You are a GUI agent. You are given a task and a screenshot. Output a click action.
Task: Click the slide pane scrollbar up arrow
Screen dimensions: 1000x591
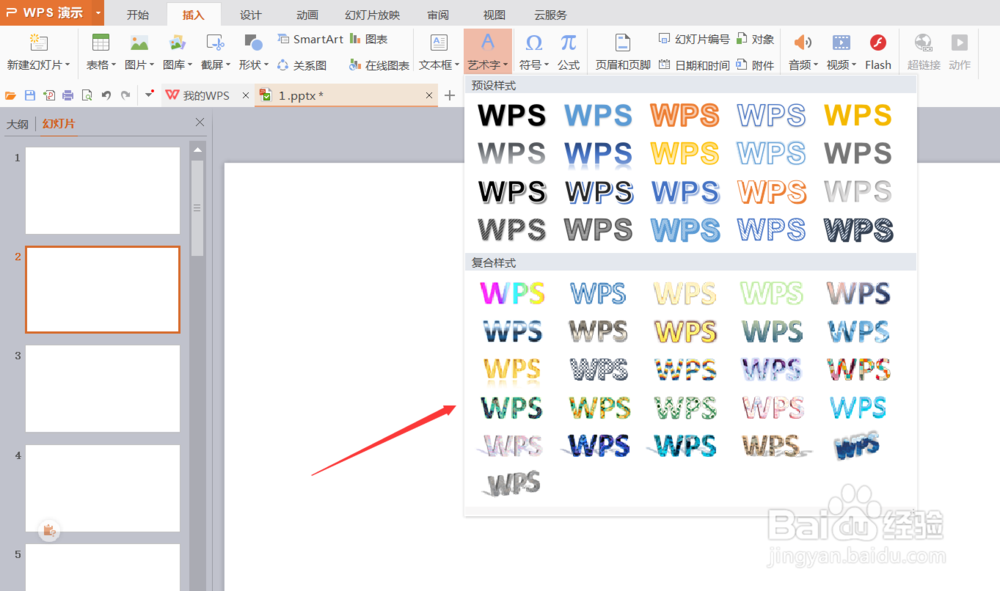(198, 150)
